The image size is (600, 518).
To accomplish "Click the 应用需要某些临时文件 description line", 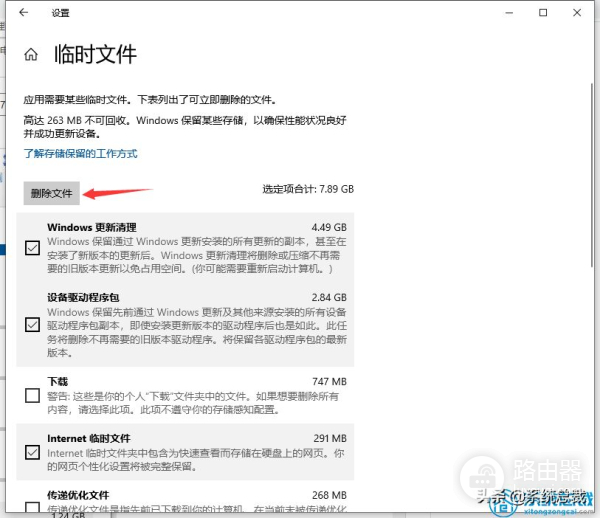I will (150, 100).
